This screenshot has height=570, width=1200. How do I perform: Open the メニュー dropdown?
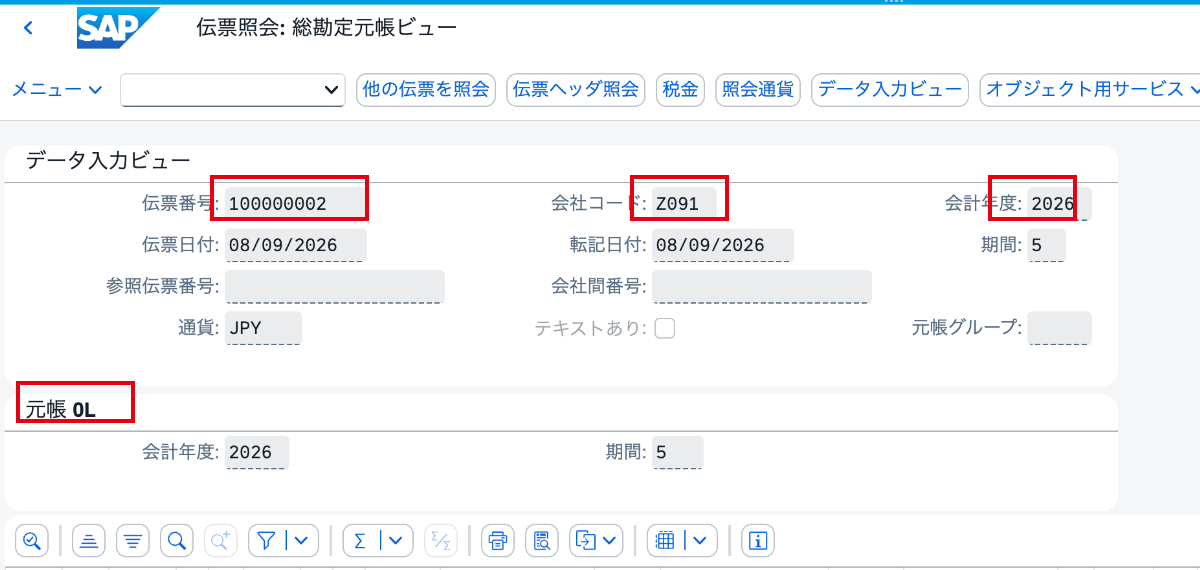(x=57, y=89)
